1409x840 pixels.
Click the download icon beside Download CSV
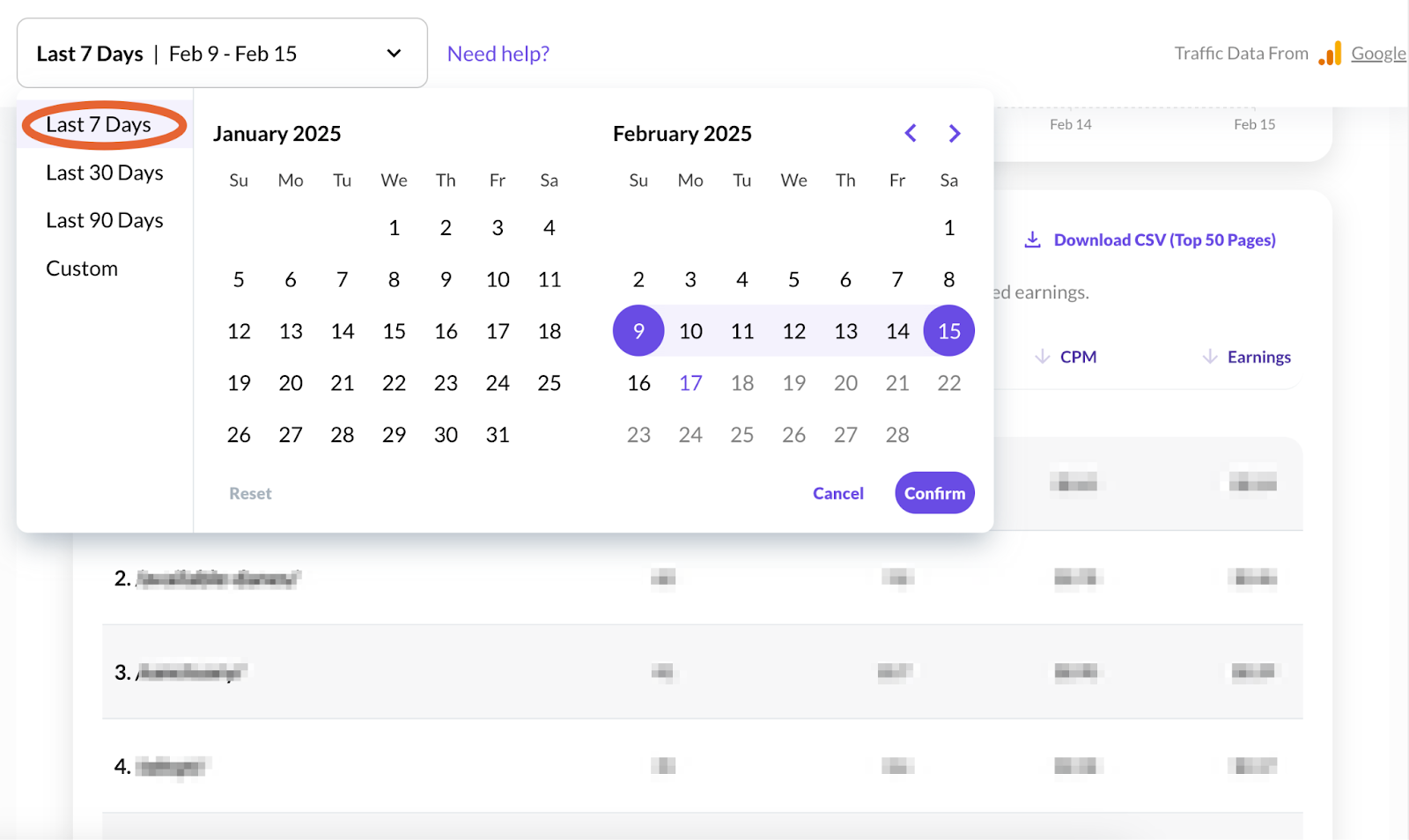point(1032,239)
